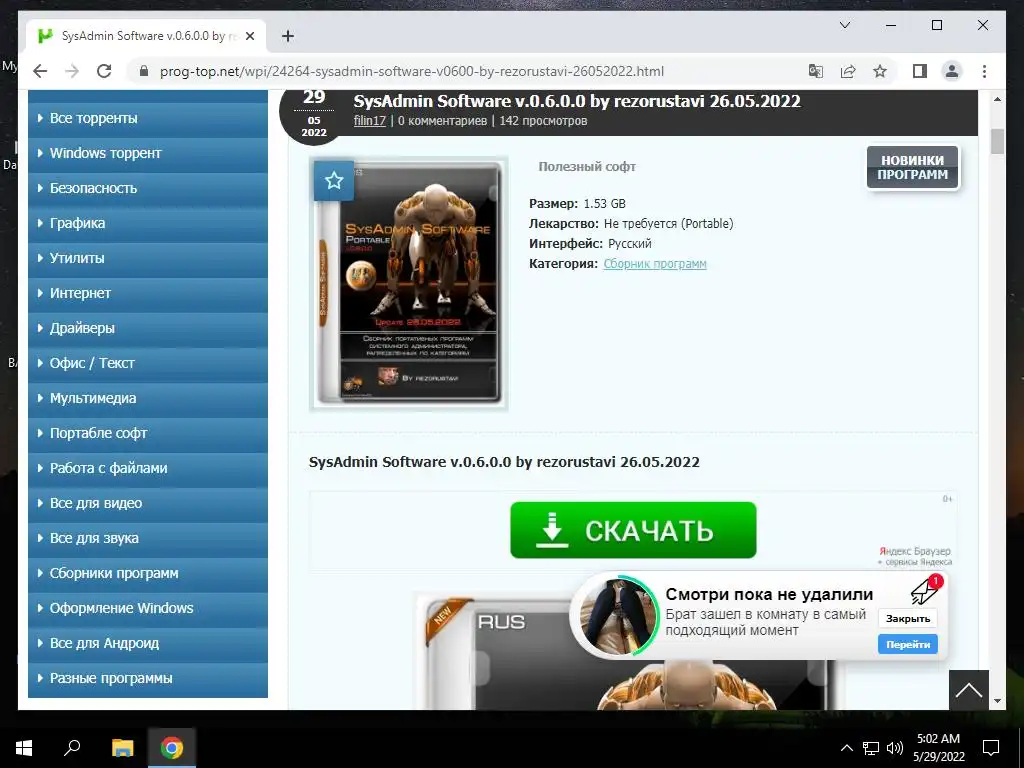Open the browser side panel icon
The width and height of the screenshot is (1024, 768).
920,71
